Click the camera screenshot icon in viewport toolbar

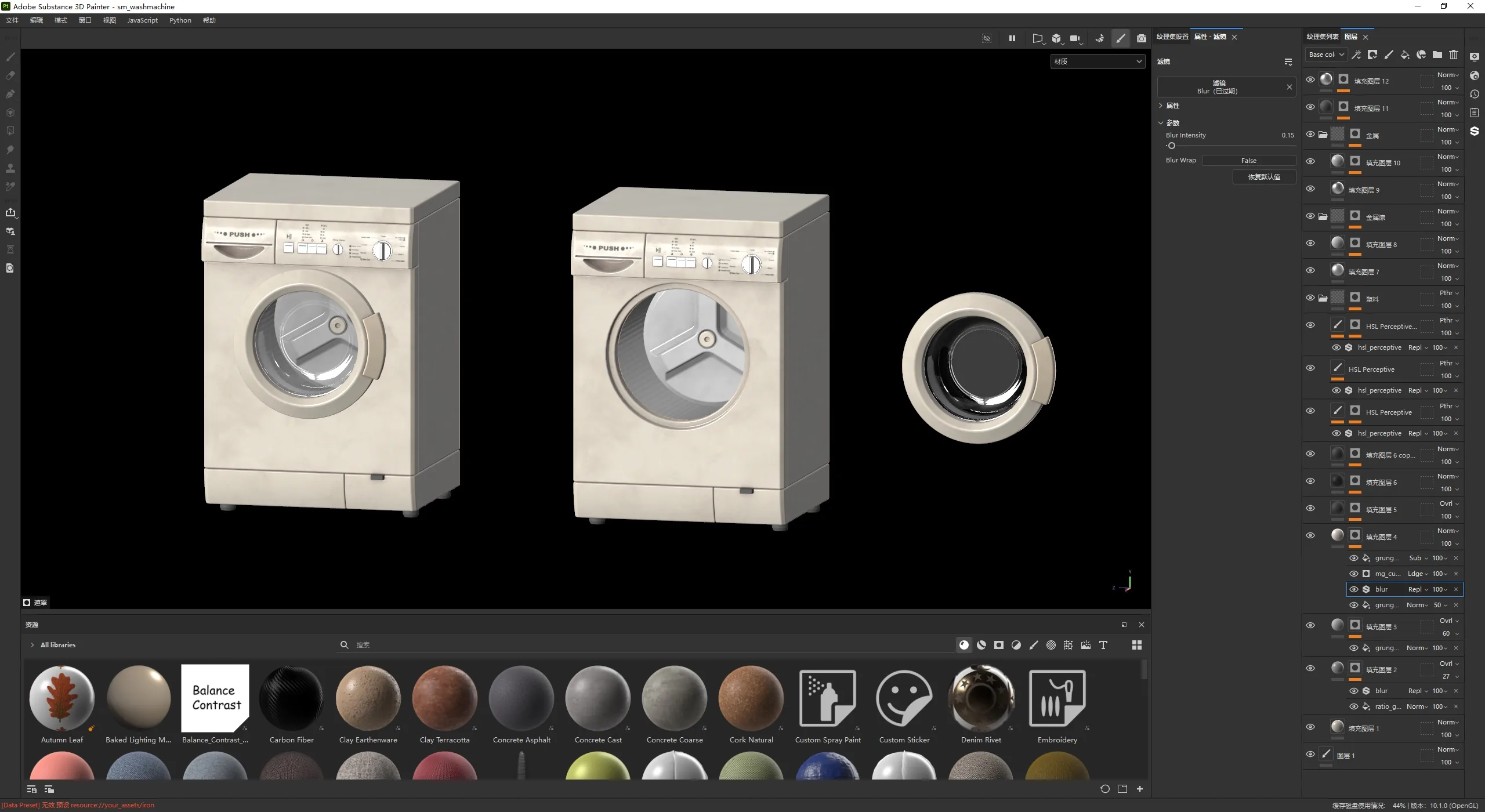click(x=1142, y=38)
